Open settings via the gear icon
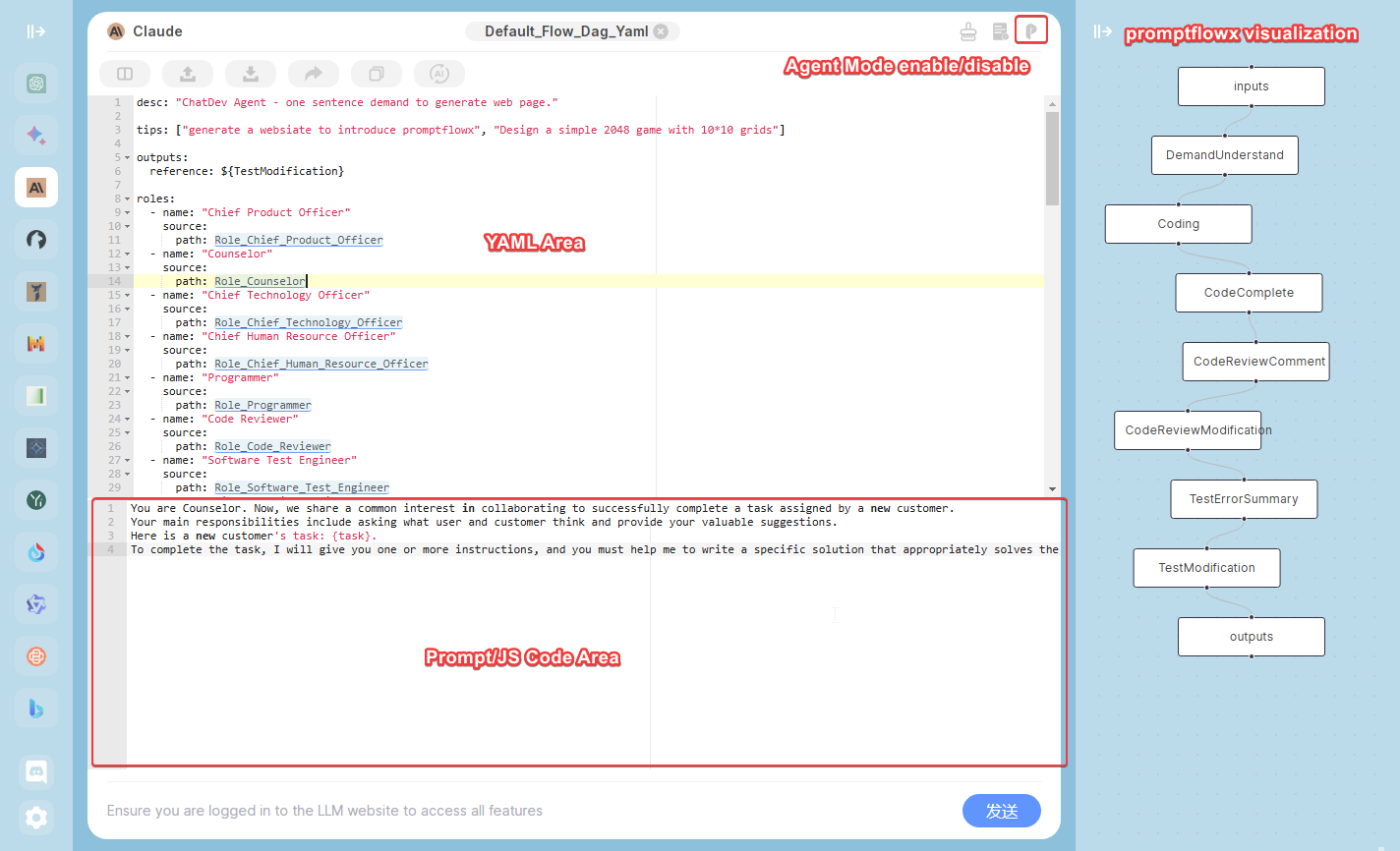This screenshot has width=1400, height=851. [x=36, y=817]
